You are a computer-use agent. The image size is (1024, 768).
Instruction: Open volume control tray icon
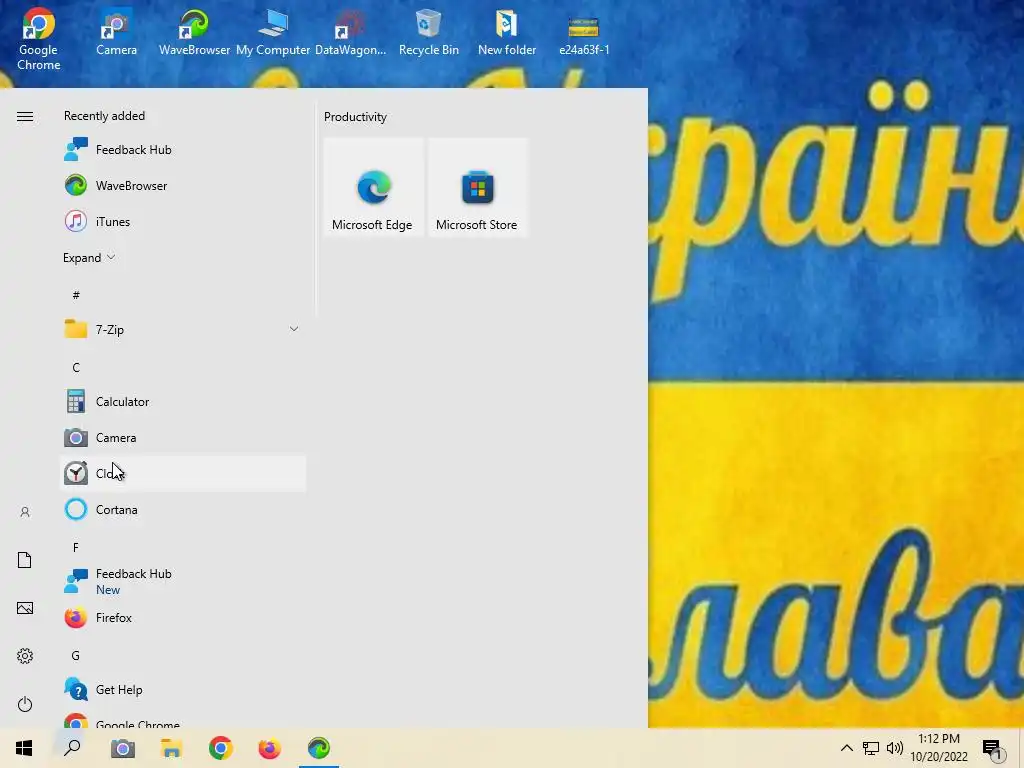tap(895, 748)
